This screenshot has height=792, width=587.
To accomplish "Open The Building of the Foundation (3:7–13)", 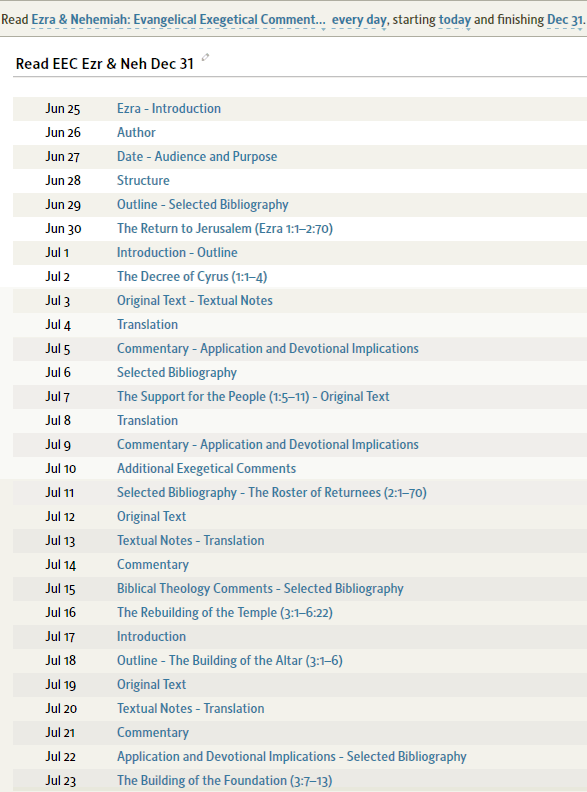I will tap(225, 780).
